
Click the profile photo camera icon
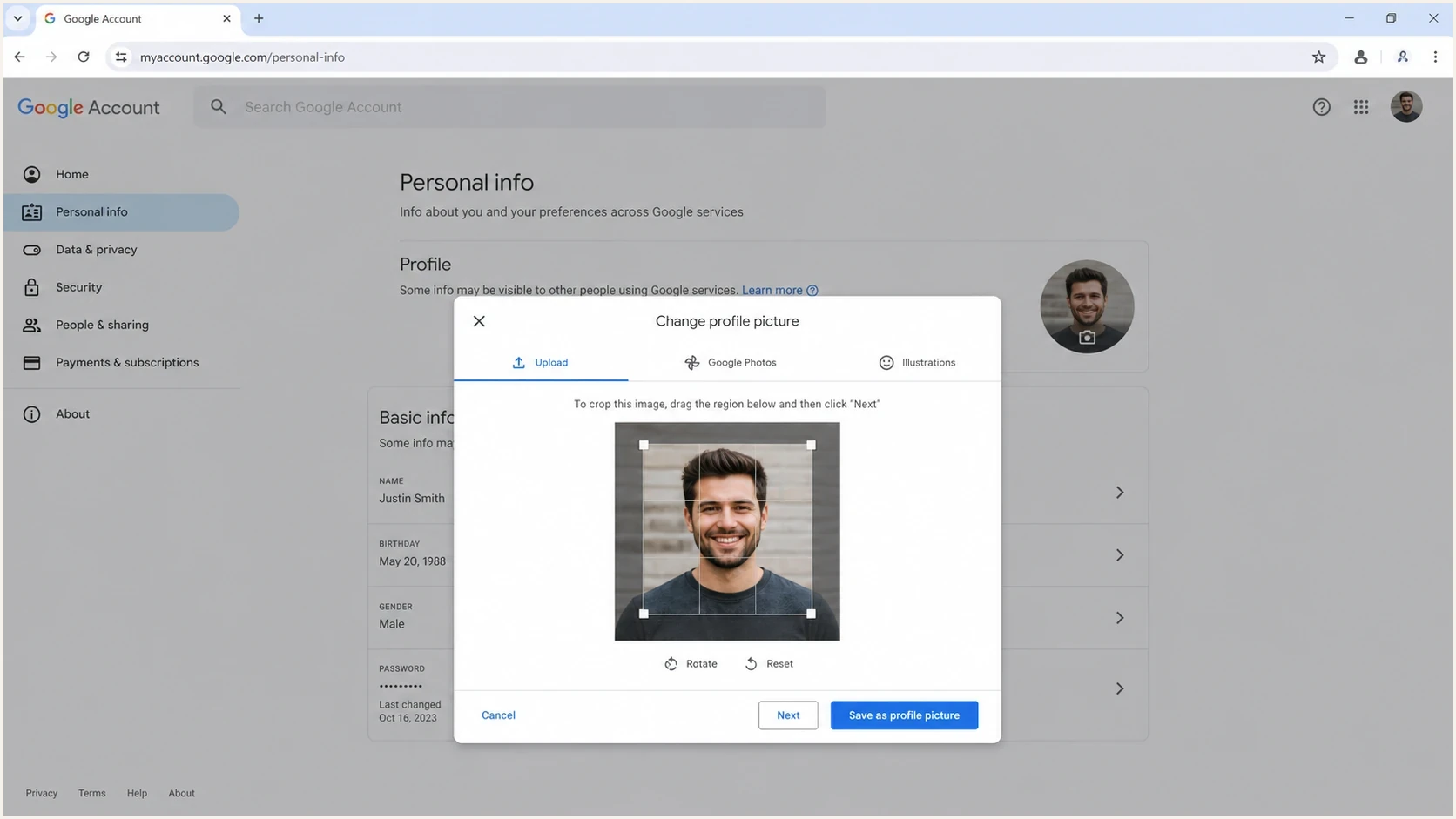[x=1087, y=338]
